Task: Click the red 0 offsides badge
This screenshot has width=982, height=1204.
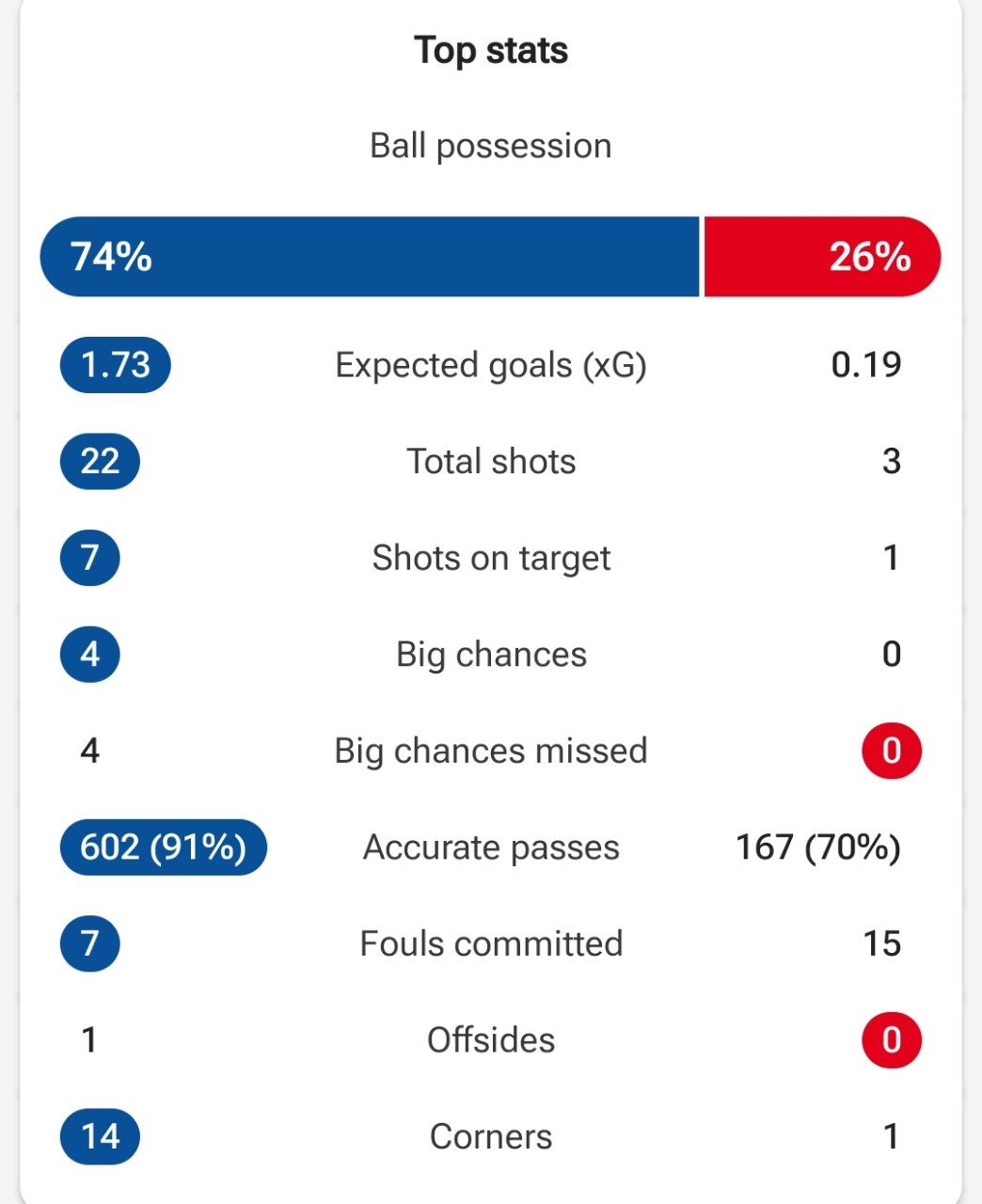Action: (x=892, y=1040)
